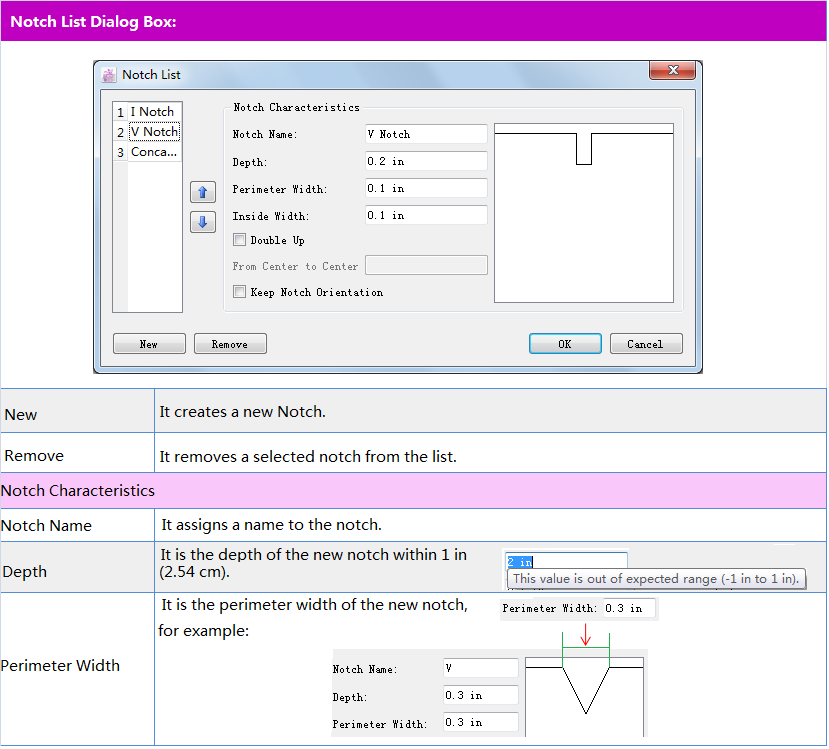Select V Notch in the notch list
This screenshot has width=829, height=749.
tap(153, 132)
